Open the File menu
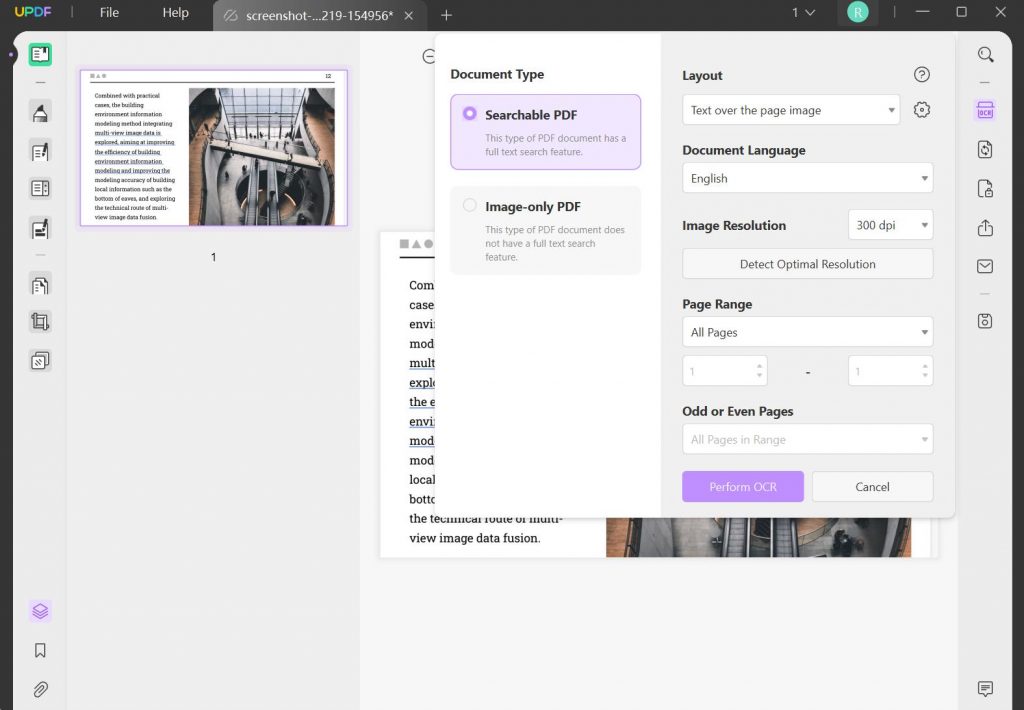 coord(109,13)
